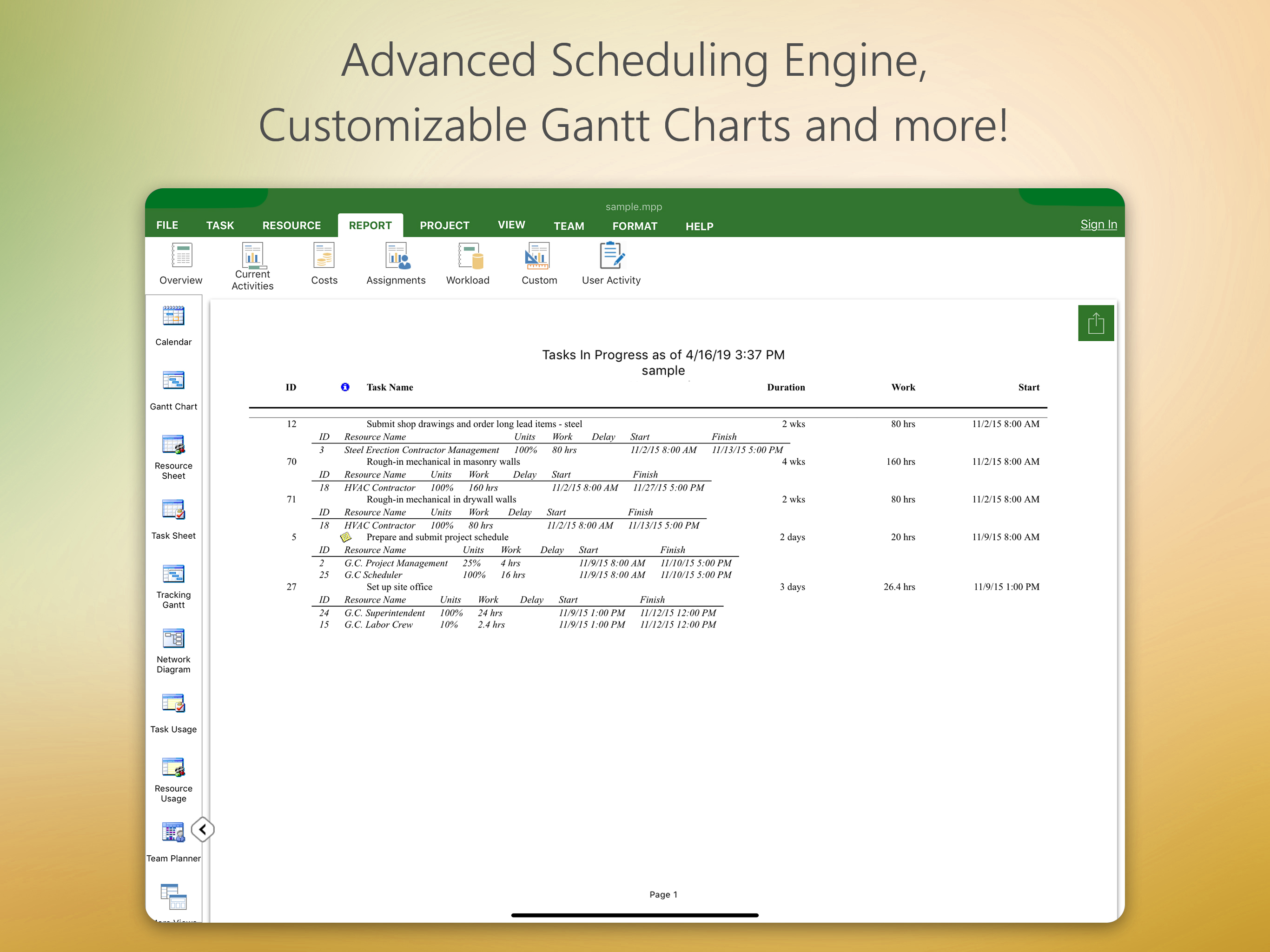Click the Custom report icon
Image resolution: width=1270 pixels, height=952 pixels.
[539, 264]
